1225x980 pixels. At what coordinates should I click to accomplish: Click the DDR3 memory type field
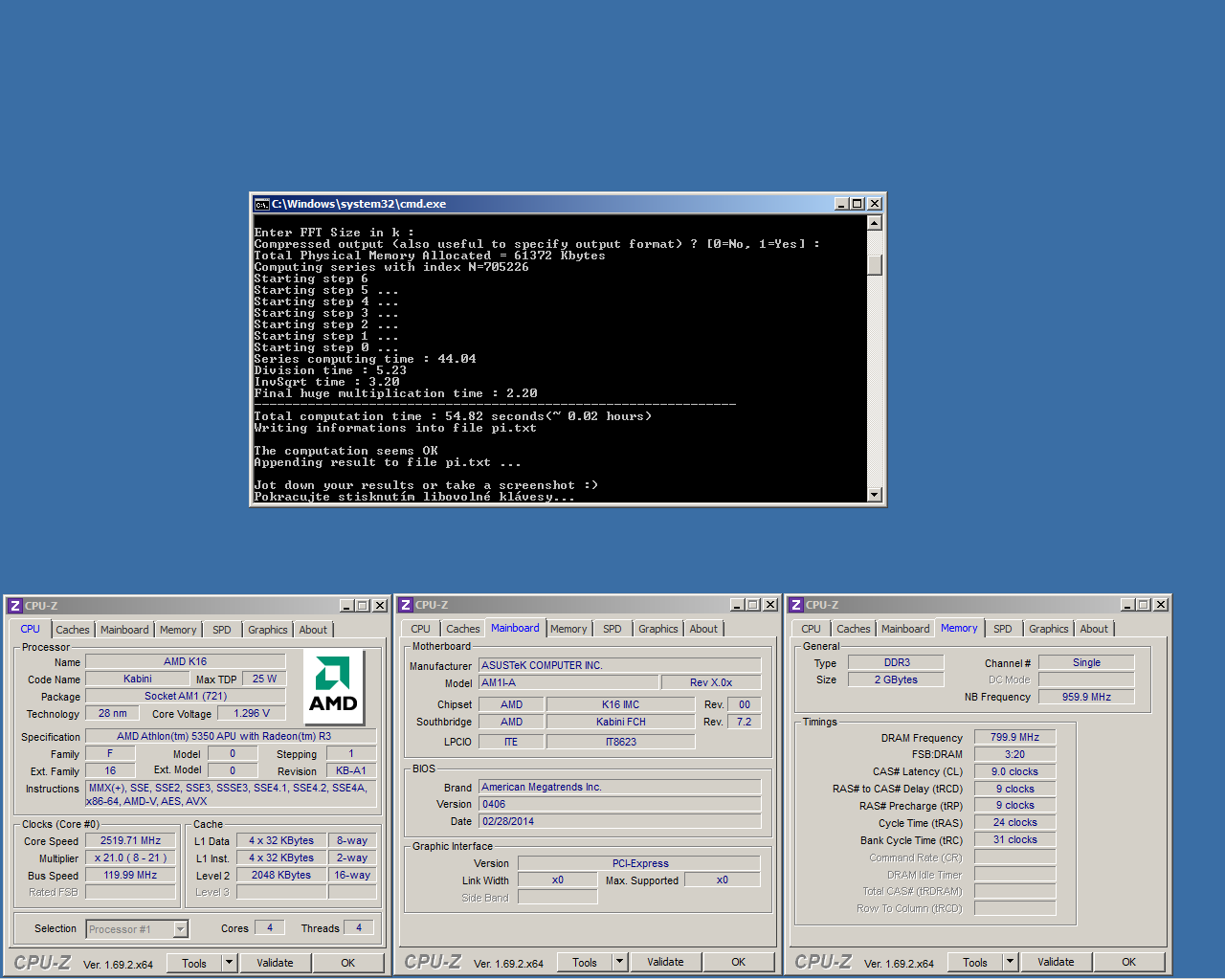(x=897, y=662)
